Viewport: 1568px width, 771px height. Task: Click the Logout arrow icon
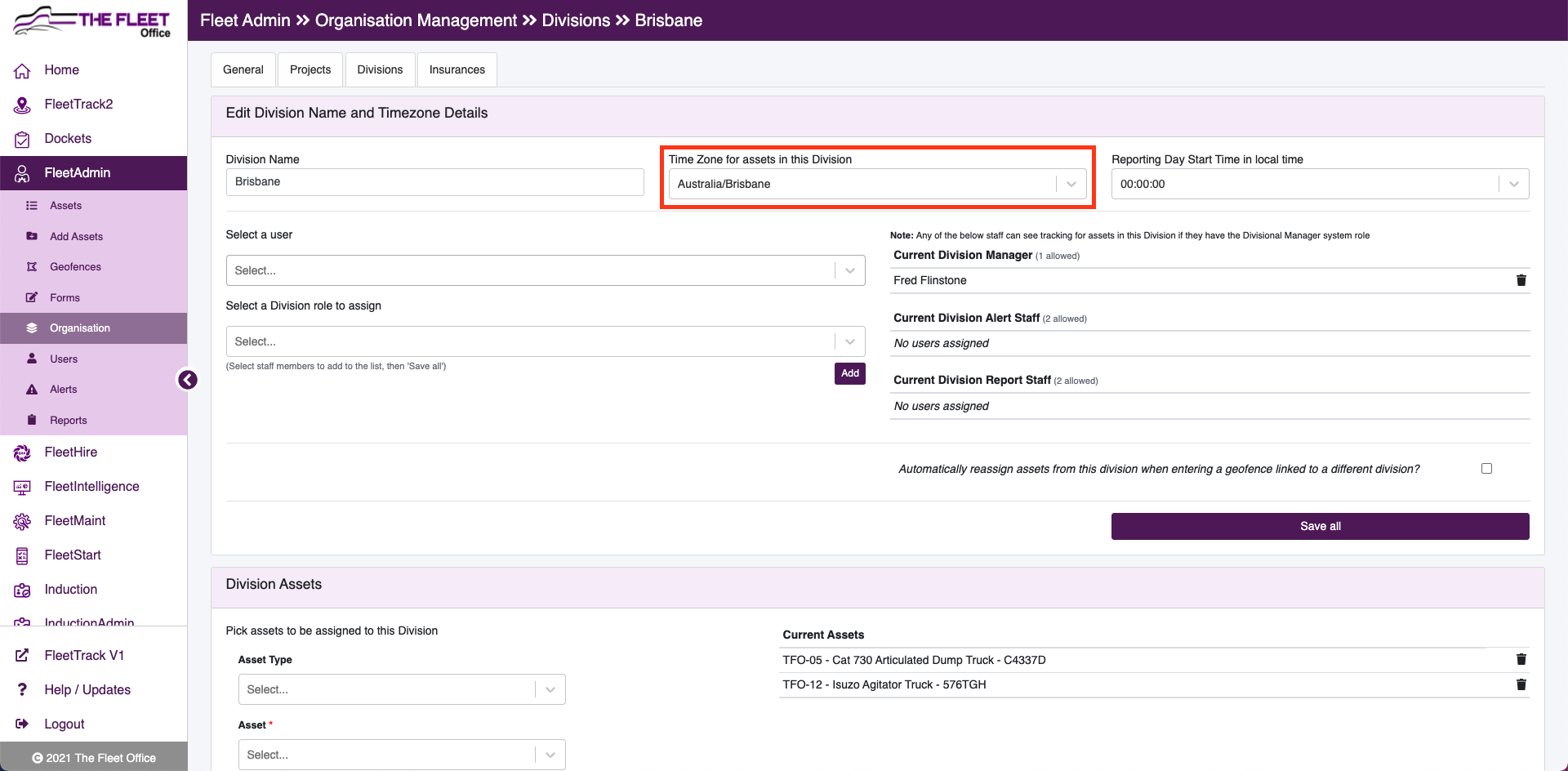(22, 724)
